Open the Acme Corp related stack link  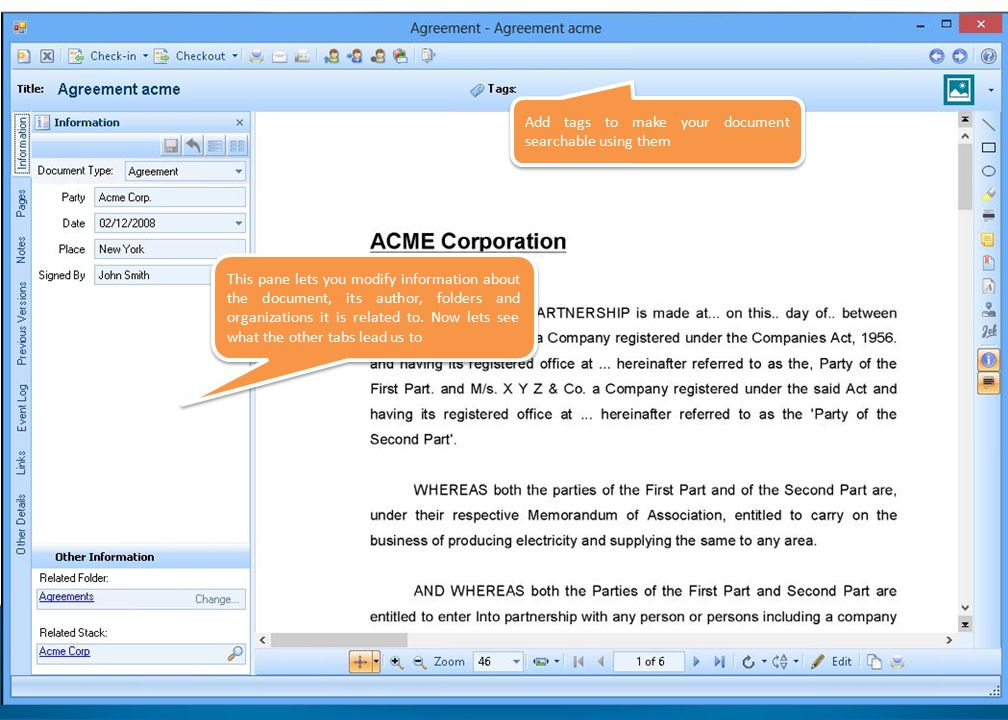[64, 651]
